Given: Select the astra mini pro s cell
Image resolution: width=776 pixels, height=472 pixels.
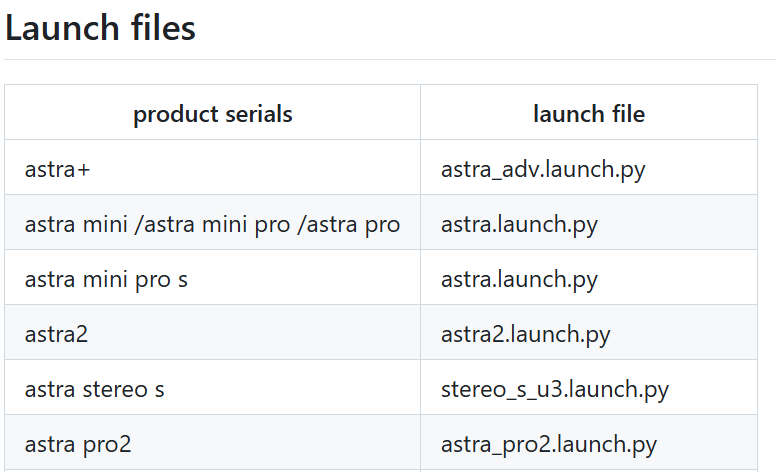Looking at the screenshot, I should (x=106, y=279).
